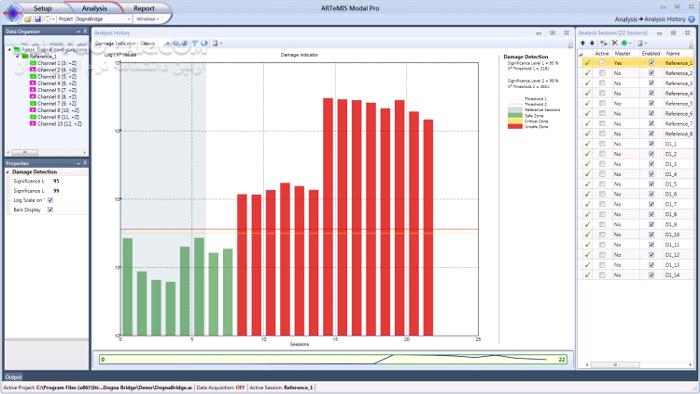Click 'Yes' in the Master column of Reference_1

617,63
